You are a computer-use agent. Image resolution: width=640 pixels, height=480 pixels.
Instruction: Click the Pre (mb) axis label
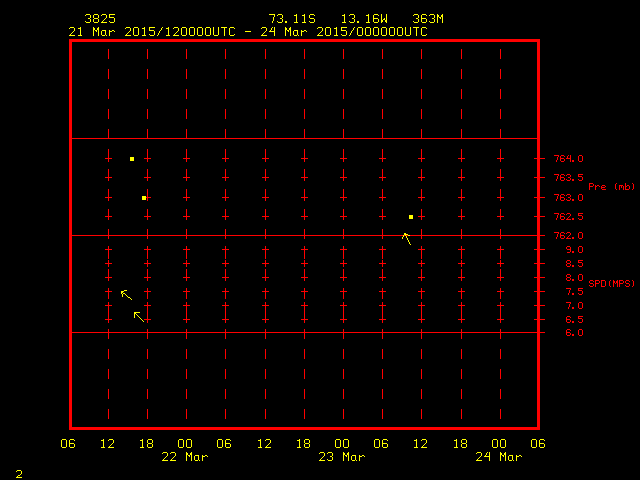point(612,187)
